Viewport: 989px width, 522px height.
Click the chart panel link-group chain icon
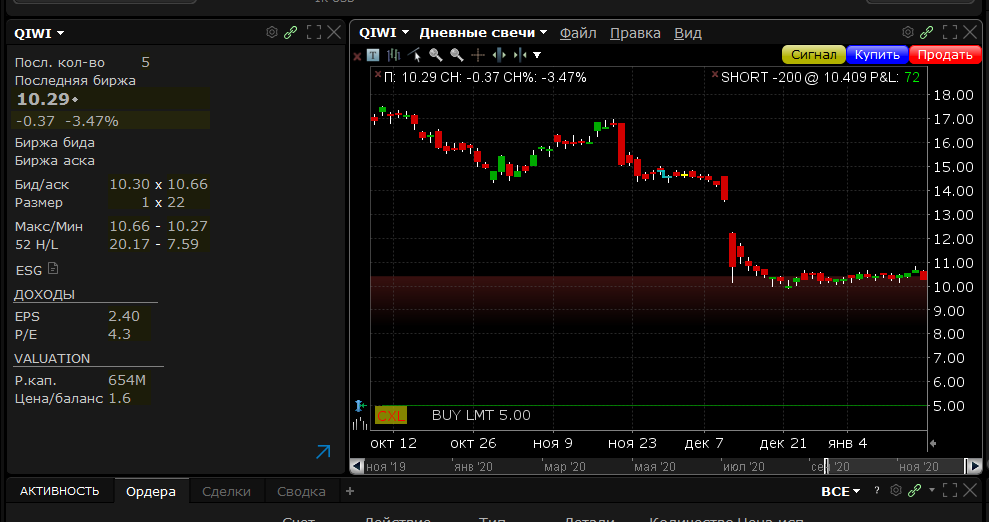coord(927,32)
